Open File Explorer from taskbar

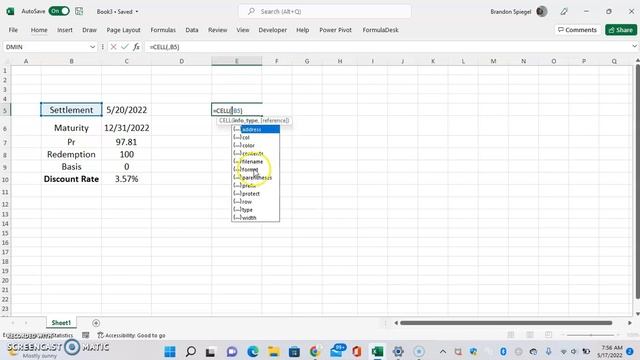click(x=273, y=351)
